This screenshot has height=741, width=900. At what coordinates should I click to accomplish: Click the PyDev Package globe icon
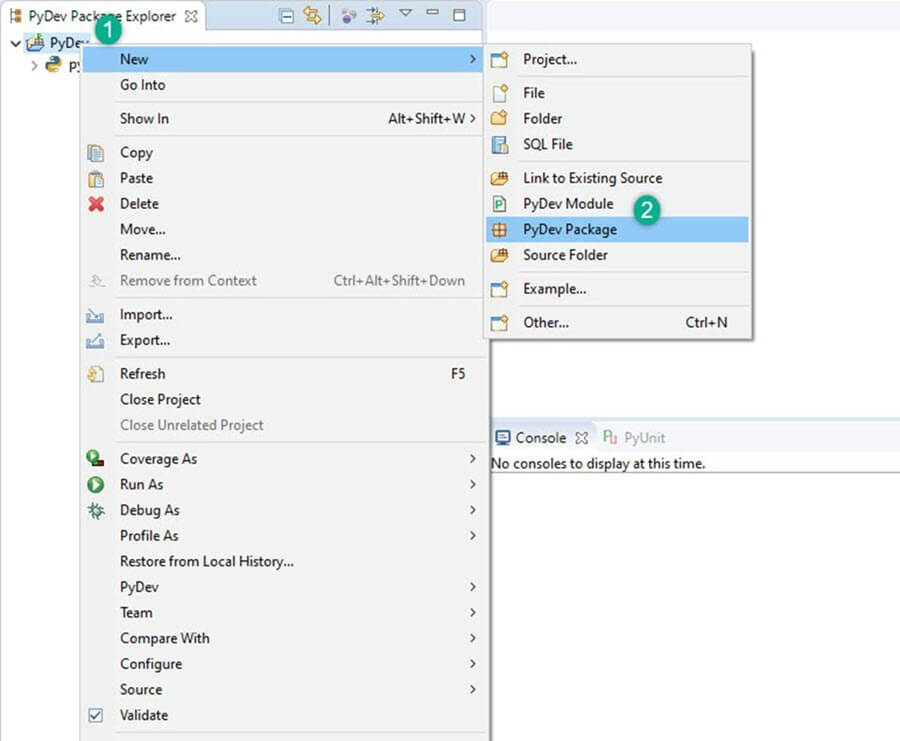(x=501, y=229)
